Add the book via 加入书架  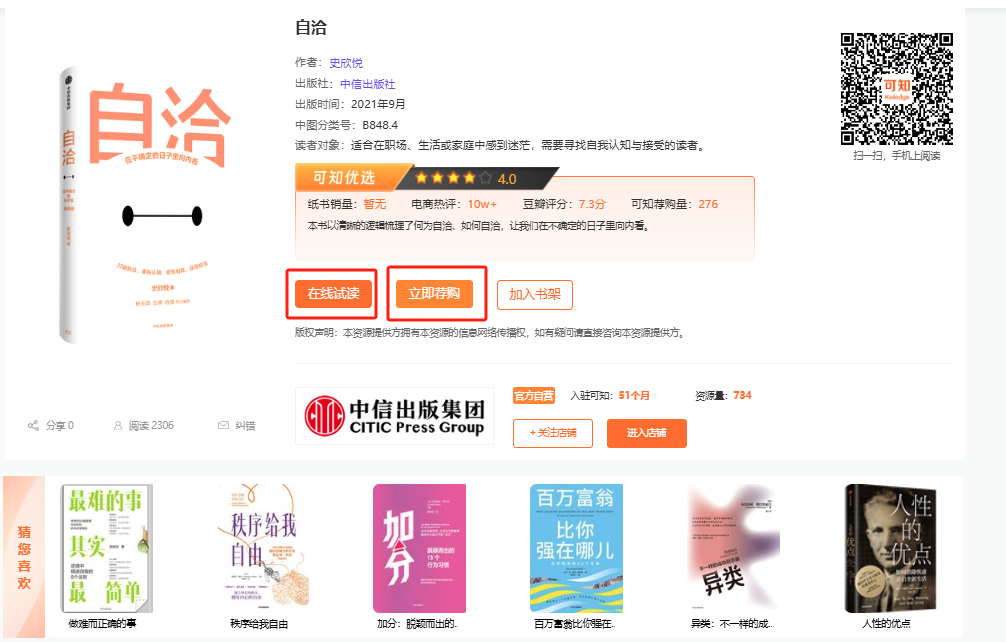point(535,294)
